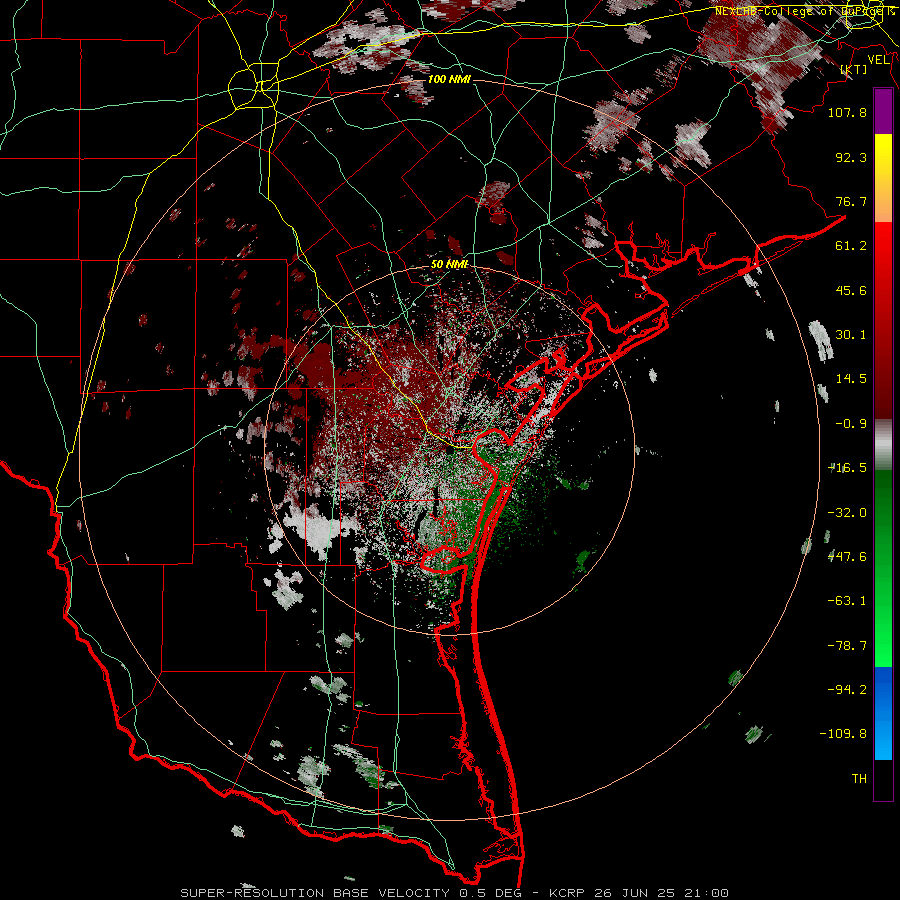900x900 pixels.
Task: Click the VEL legend heading
Action: (x=878, y=60)
